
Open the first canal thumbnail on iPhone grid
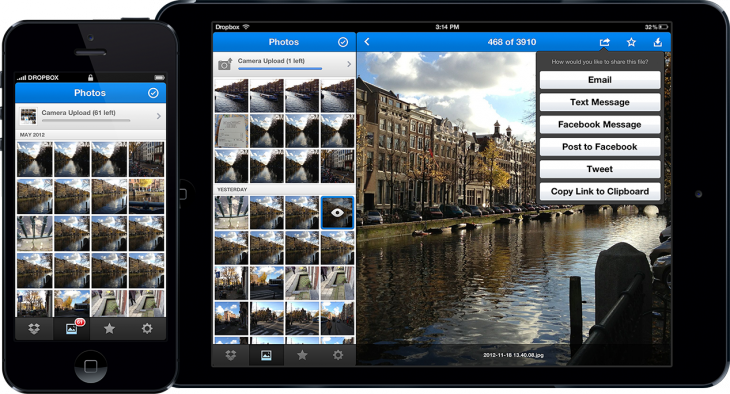tap(35, 159)
